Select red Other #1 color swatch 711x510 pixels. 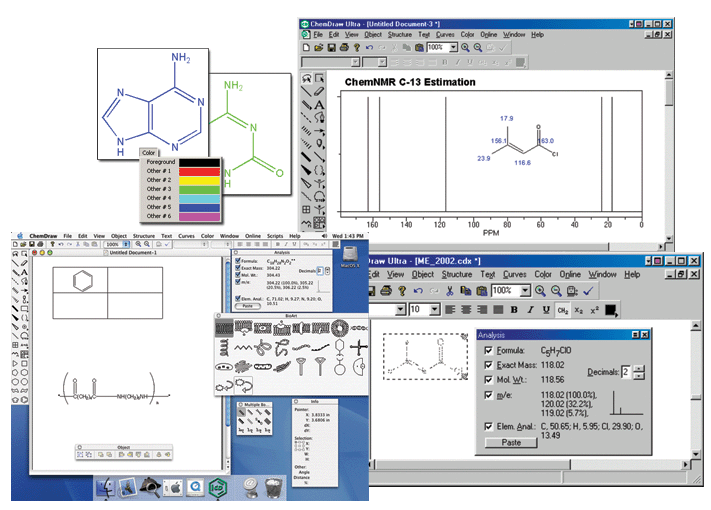tap(199, 171)
